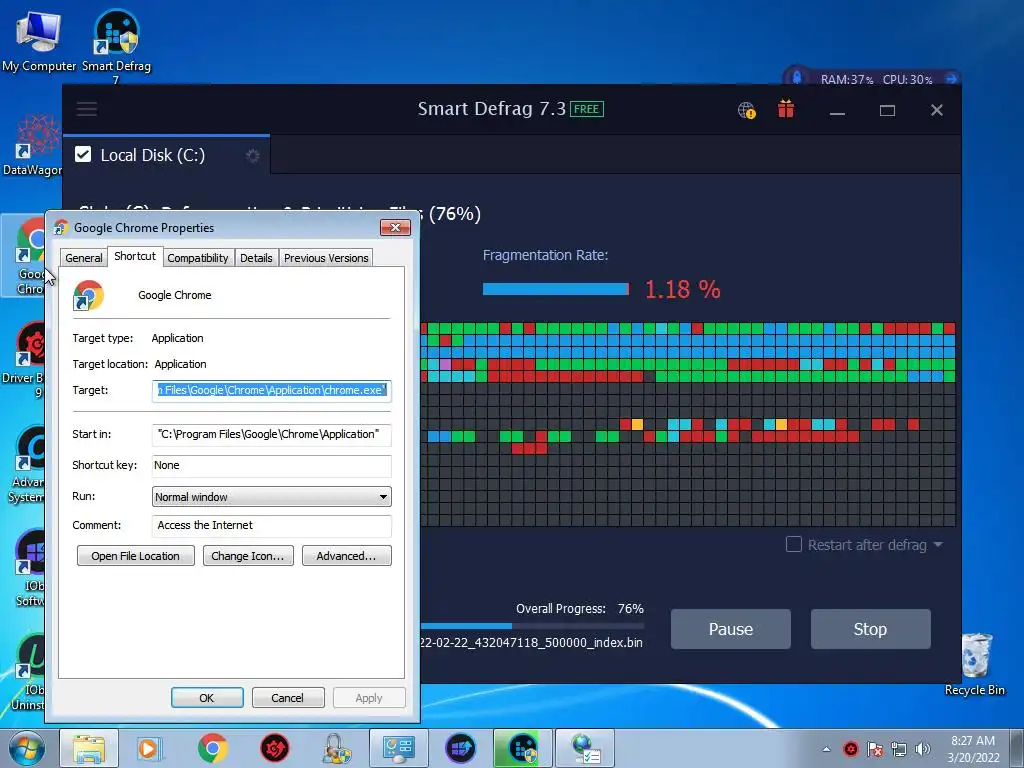The image size is (1024, 768).
Task: Click the Shortcut key field
Action: (x=271, y=466)
